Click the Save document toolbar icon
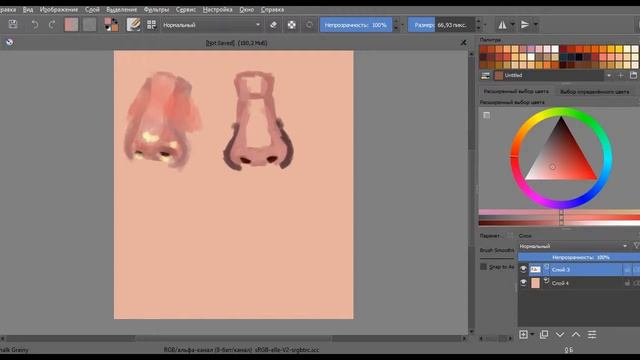Image resolution: width=640 pixels, height=360 pixels. click(13, 24)
